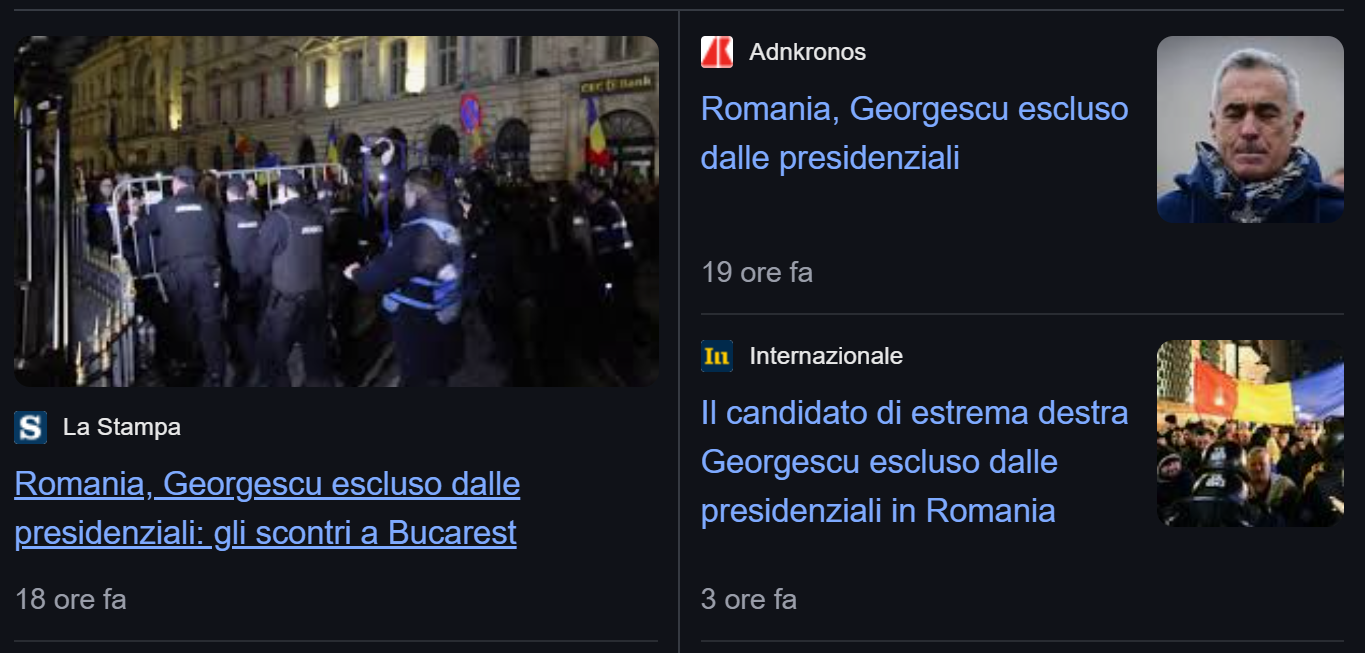The image size is (1365, 653).
Task: Select the '19 ore fa' timestamp
Action: (x=757, y=272)
